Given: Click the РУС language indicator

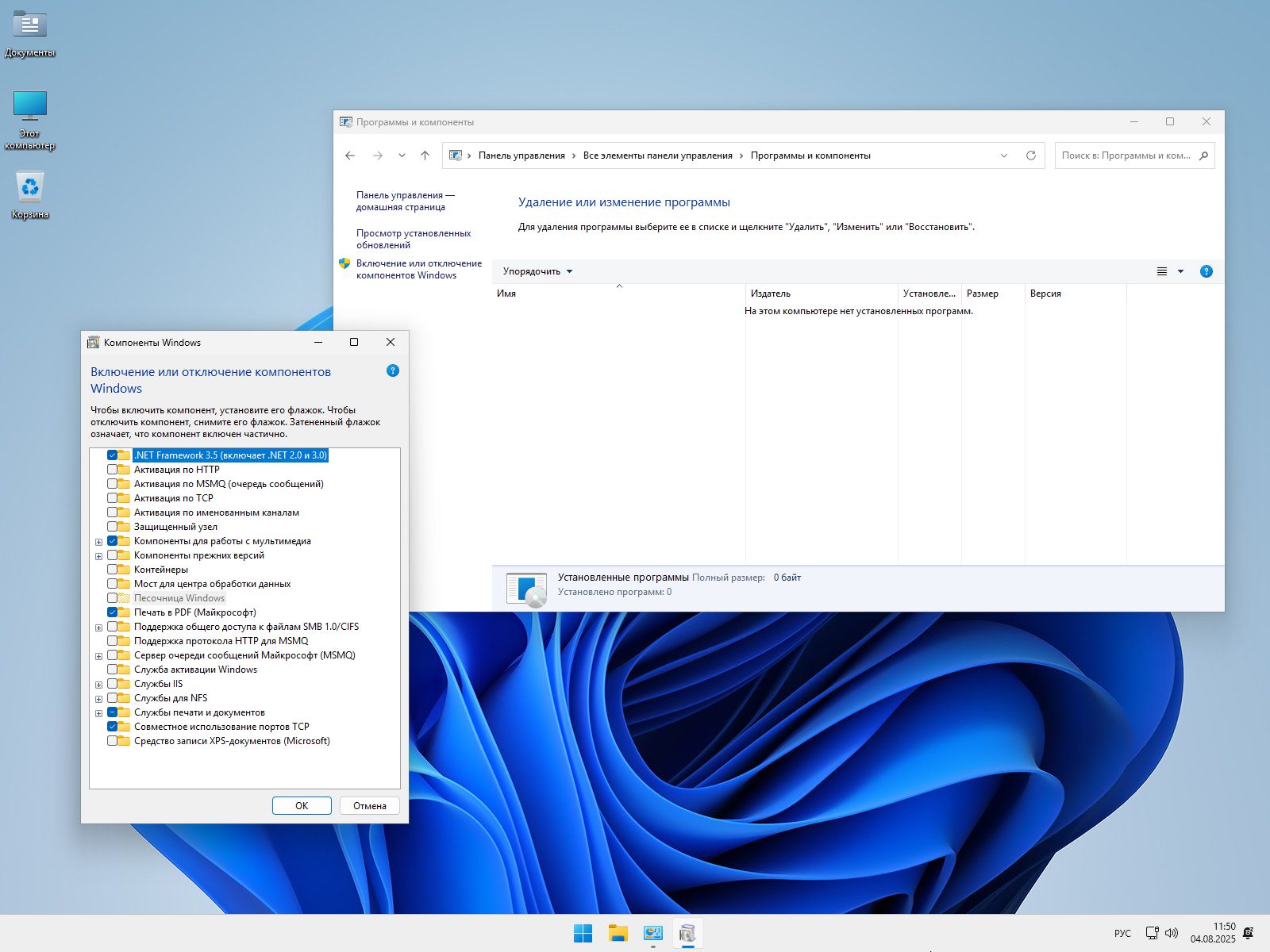Looking at the screenshot, I should coord(1122,933).
